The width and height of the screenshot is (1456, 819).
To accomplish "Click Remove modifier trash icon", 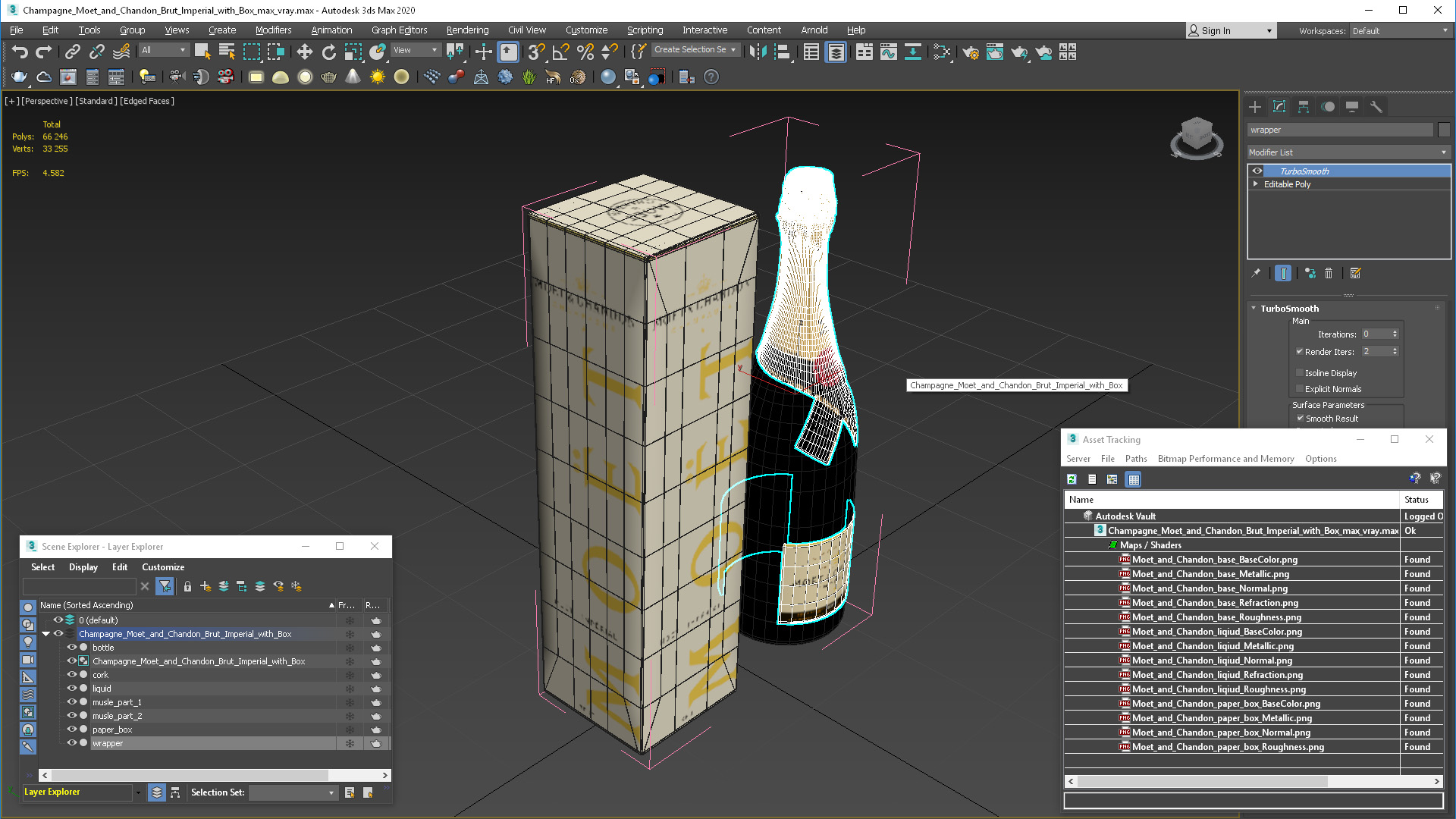I will 1329,273.
